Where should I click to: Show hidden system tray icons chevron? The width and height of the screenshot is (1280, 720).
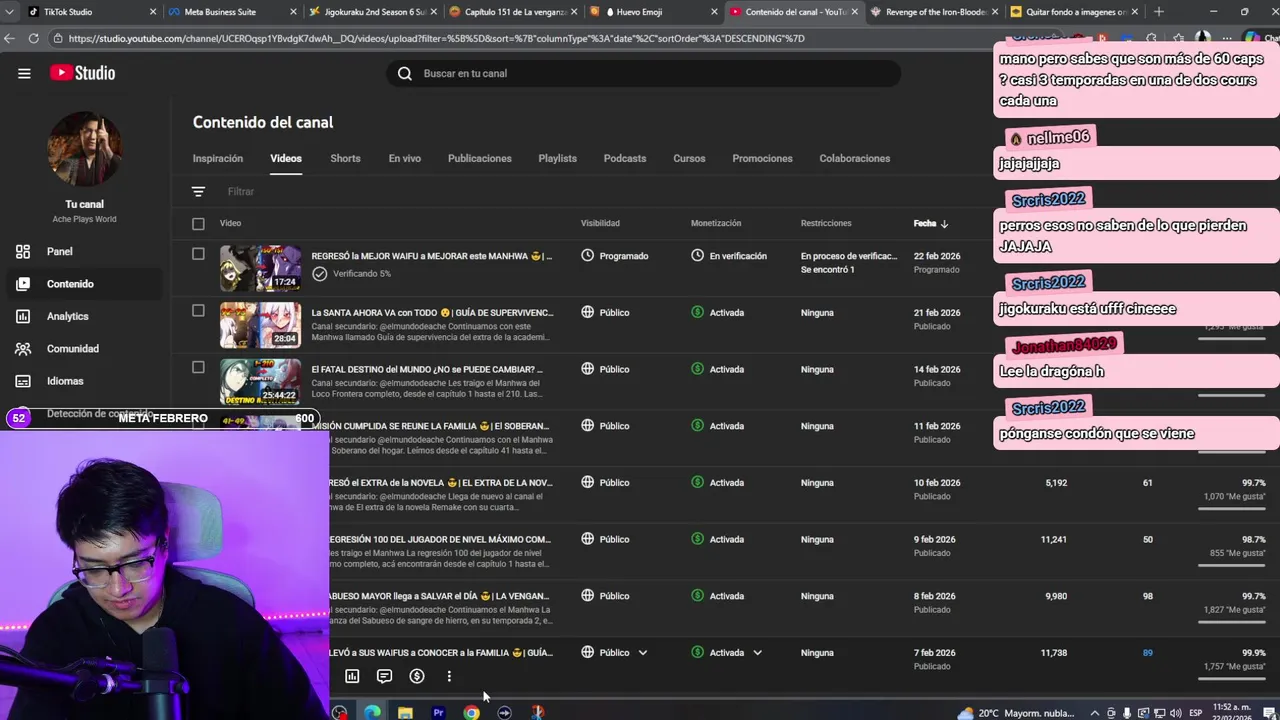[1094, 713]
